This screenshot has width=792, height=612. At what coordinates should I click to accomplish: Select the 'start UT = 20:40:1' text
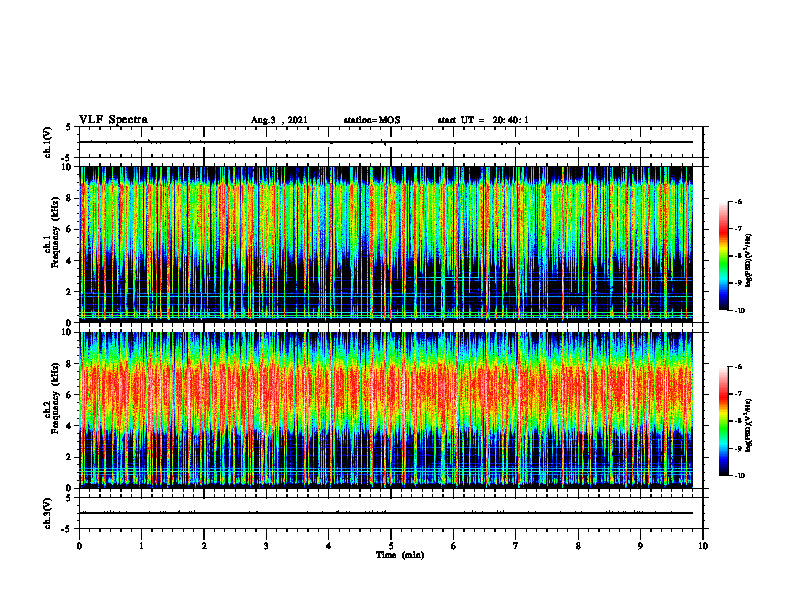coord(483,120)
